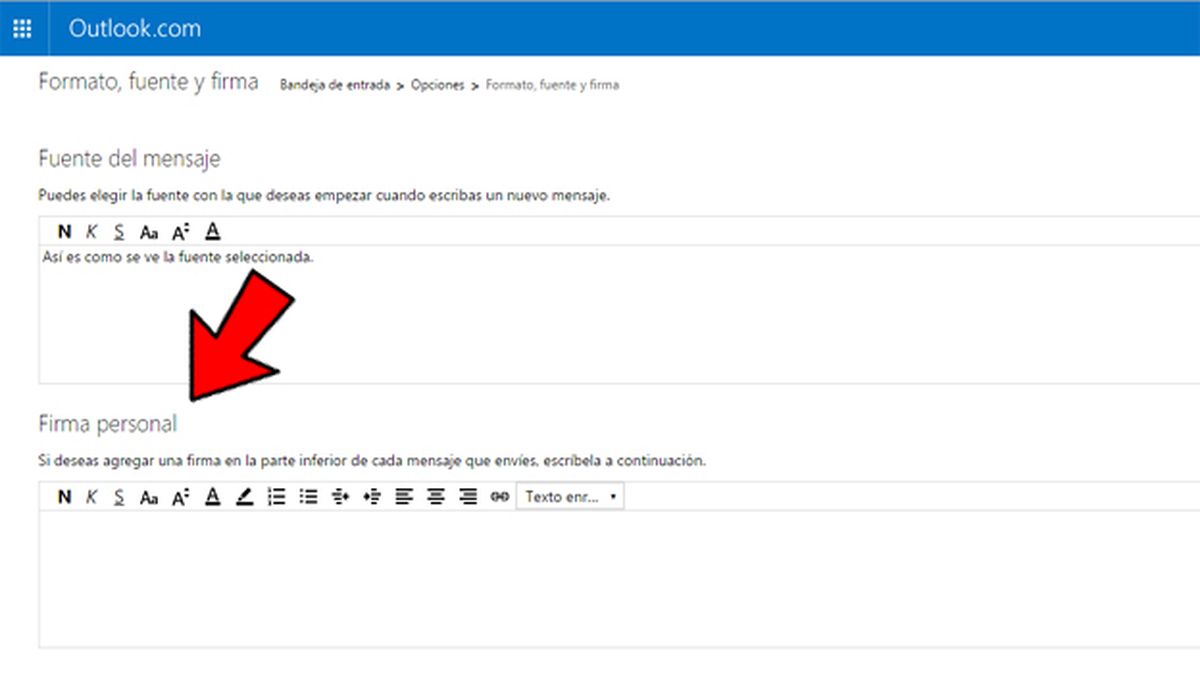The width and height of the screenshot is (1200, 677).
Task: Right-align the signature text
Action: click(467, 496)
